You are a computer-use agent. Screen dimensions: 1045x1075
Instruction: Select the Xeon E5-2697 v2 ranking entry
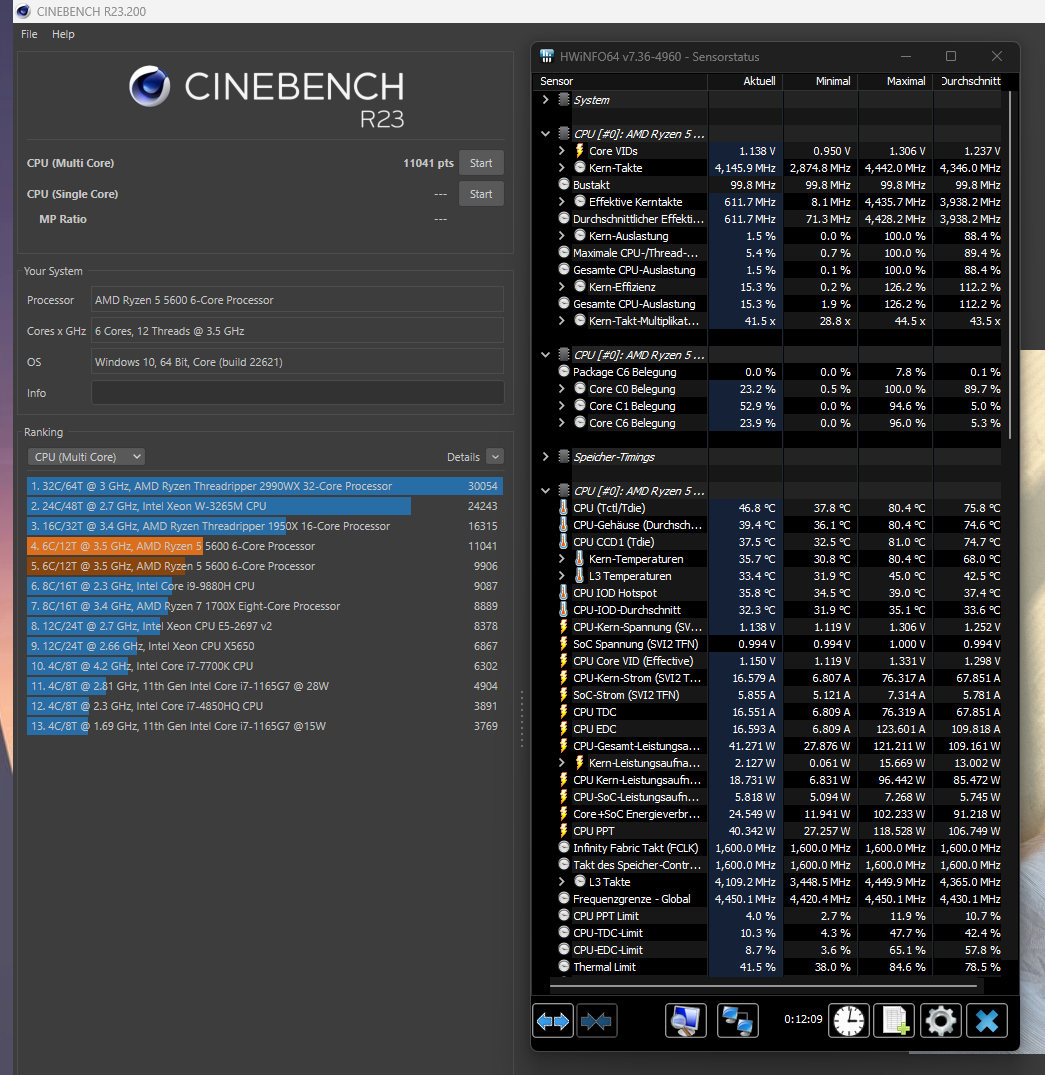265,626
